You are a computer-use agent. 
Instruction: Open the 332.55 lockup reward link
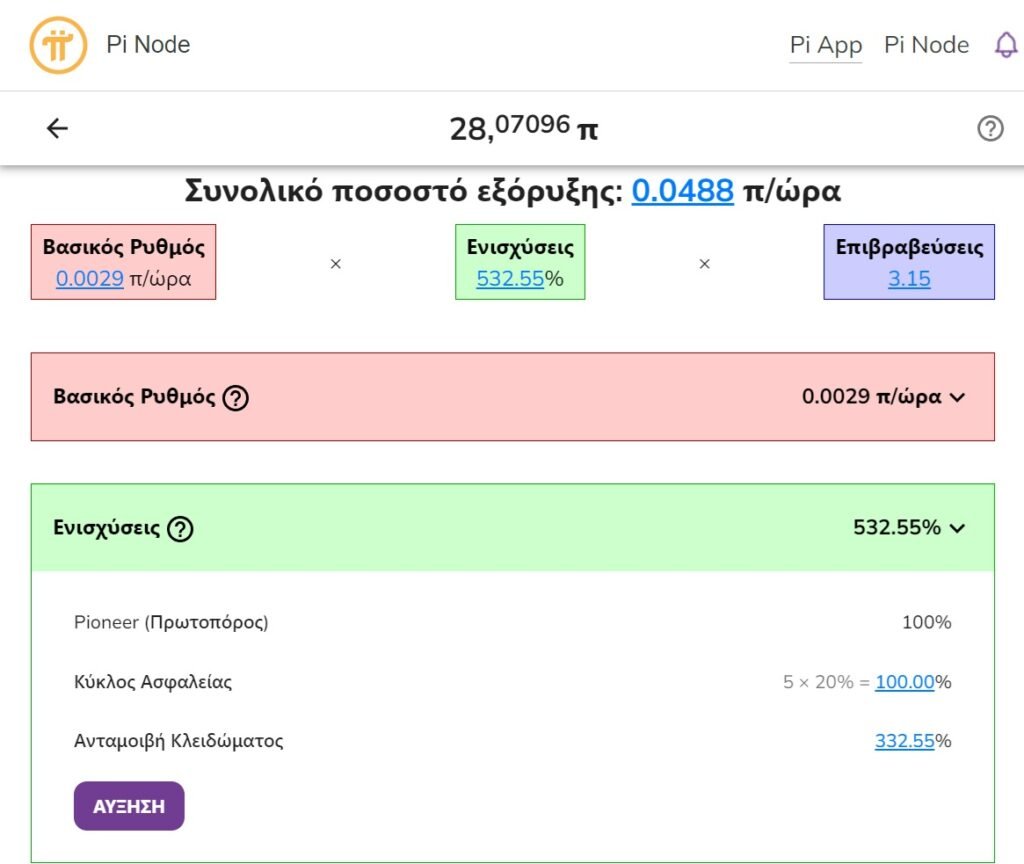(x=904, y=741)
